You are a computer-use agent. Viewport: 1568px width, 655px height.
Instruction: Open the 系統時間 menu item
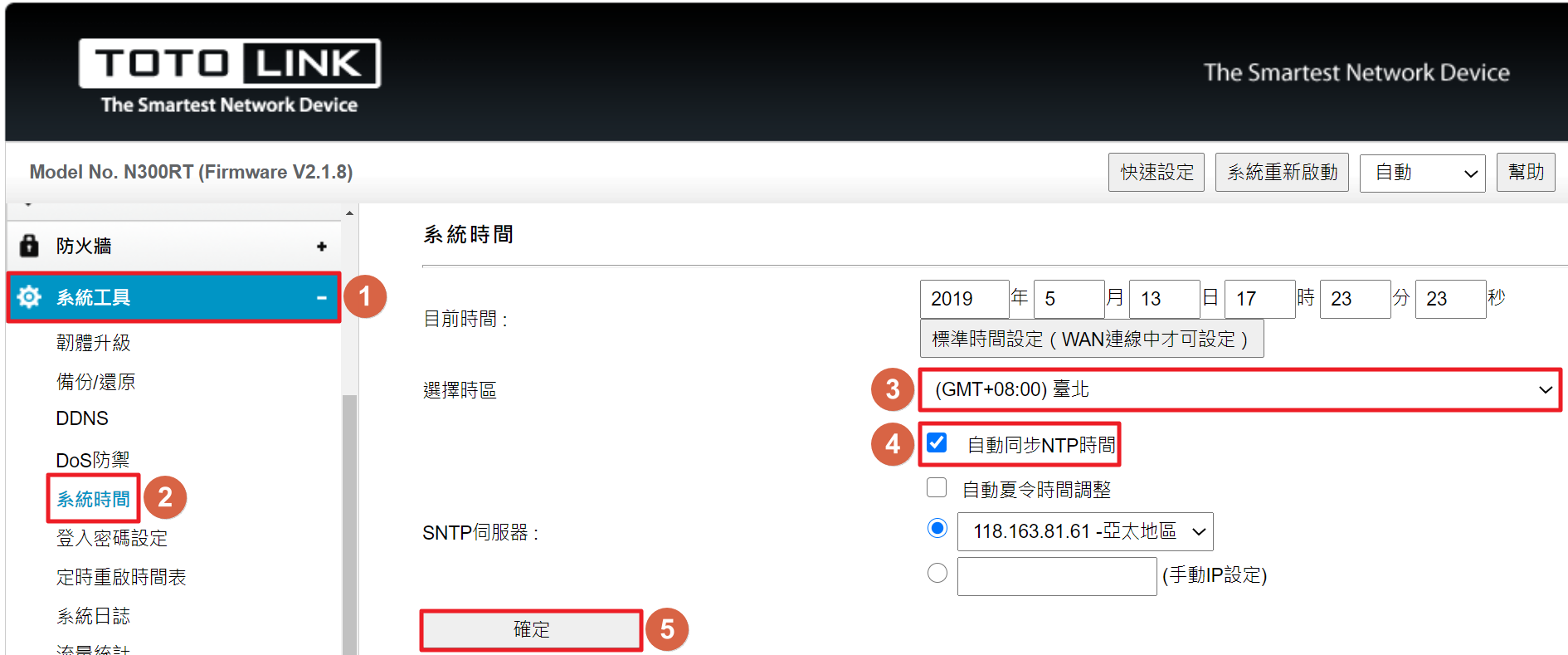(93, 499)
